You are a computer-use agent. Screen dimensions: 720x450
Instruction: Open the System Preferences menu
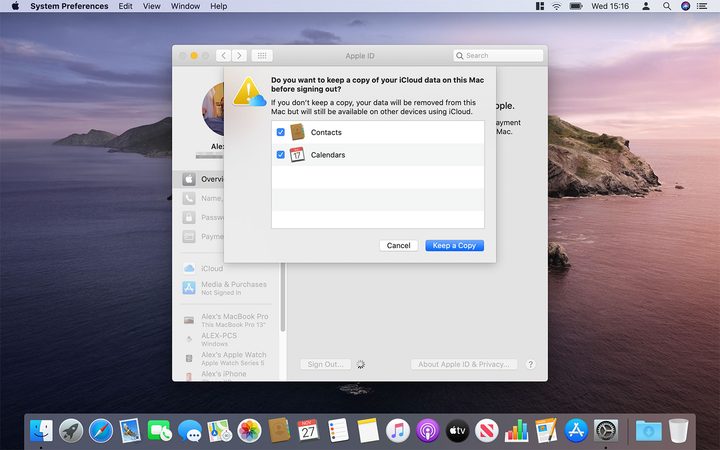[x=69, y=6]
